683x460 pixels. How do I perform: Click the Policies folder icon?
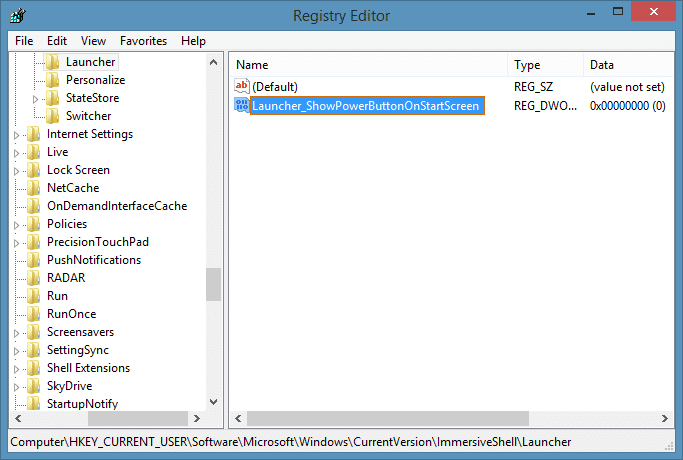34,224
